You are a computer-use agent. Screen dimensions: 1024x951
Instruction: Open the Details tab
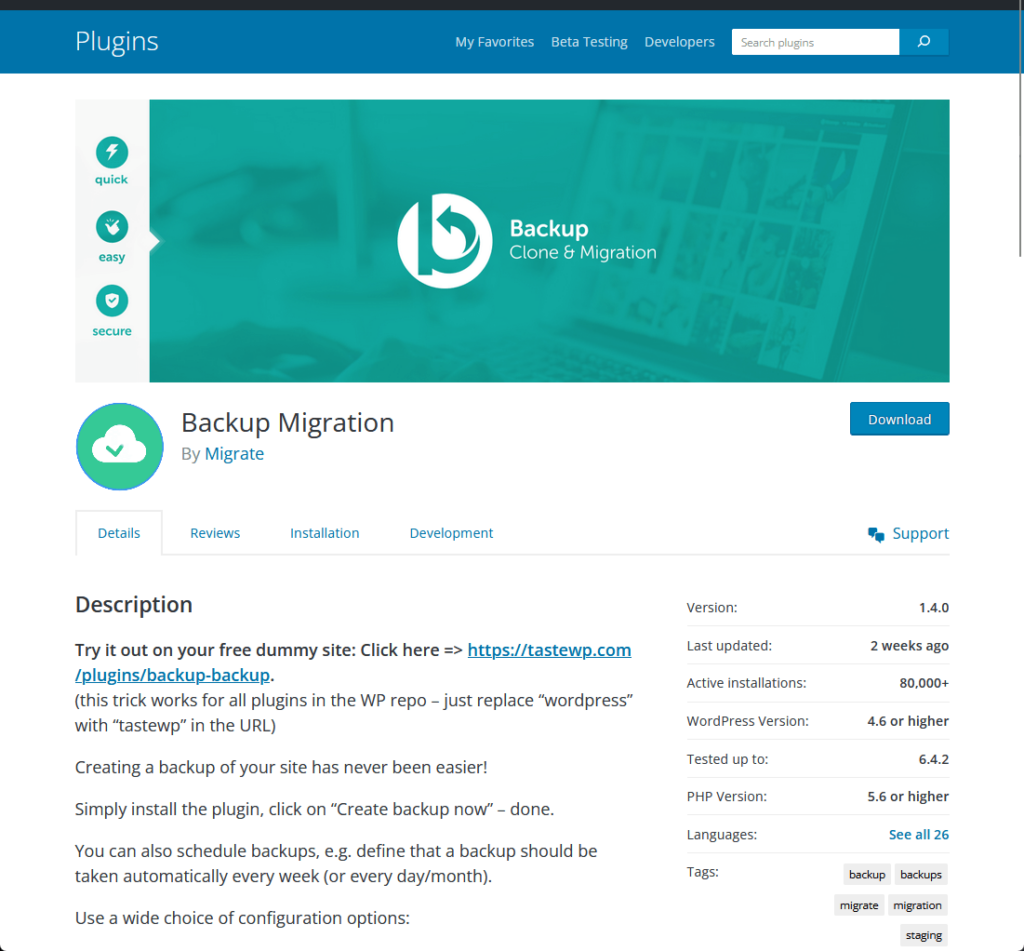point(119,533)
